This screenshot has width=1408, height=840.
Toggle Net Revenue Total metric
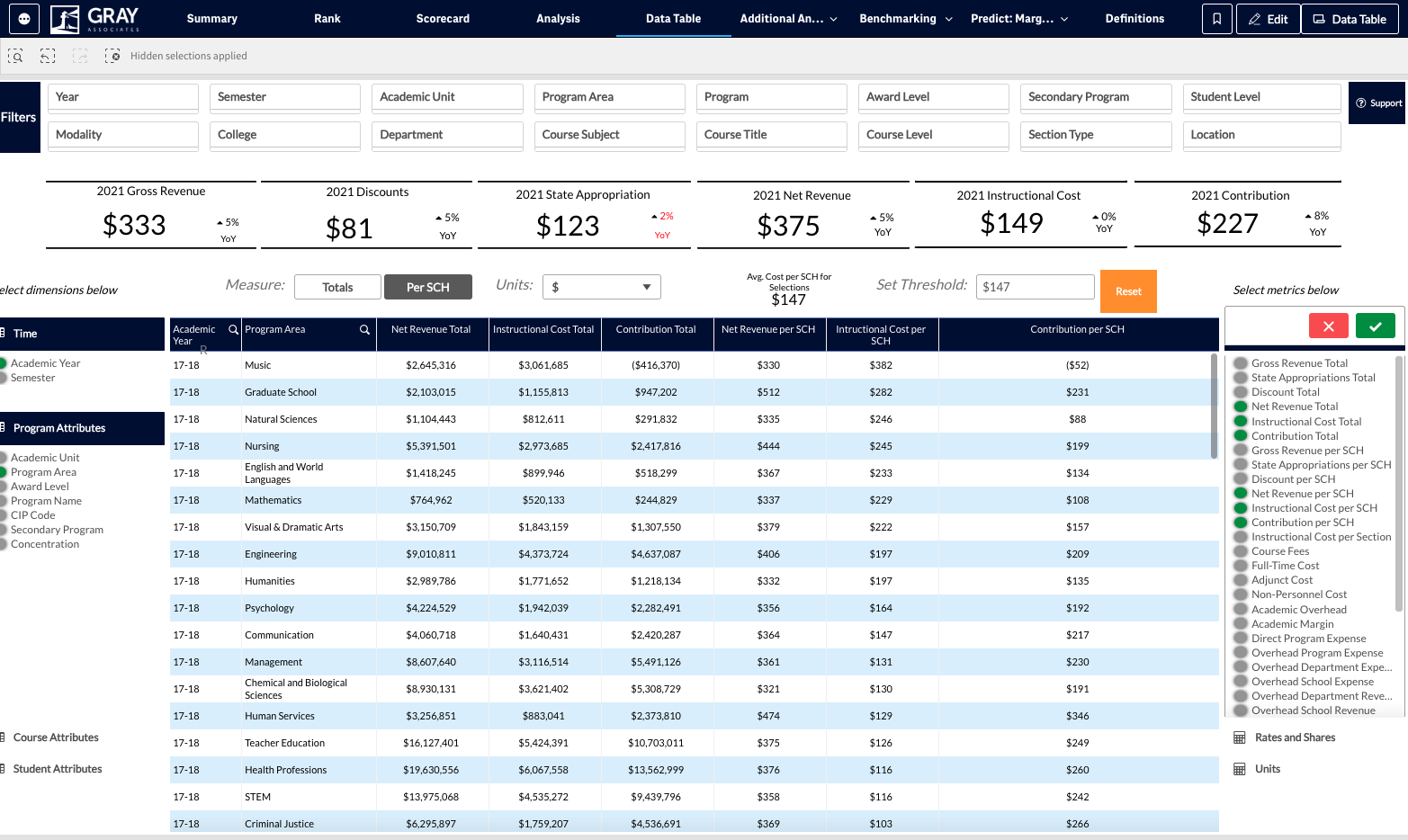(x=1240, y=407)
